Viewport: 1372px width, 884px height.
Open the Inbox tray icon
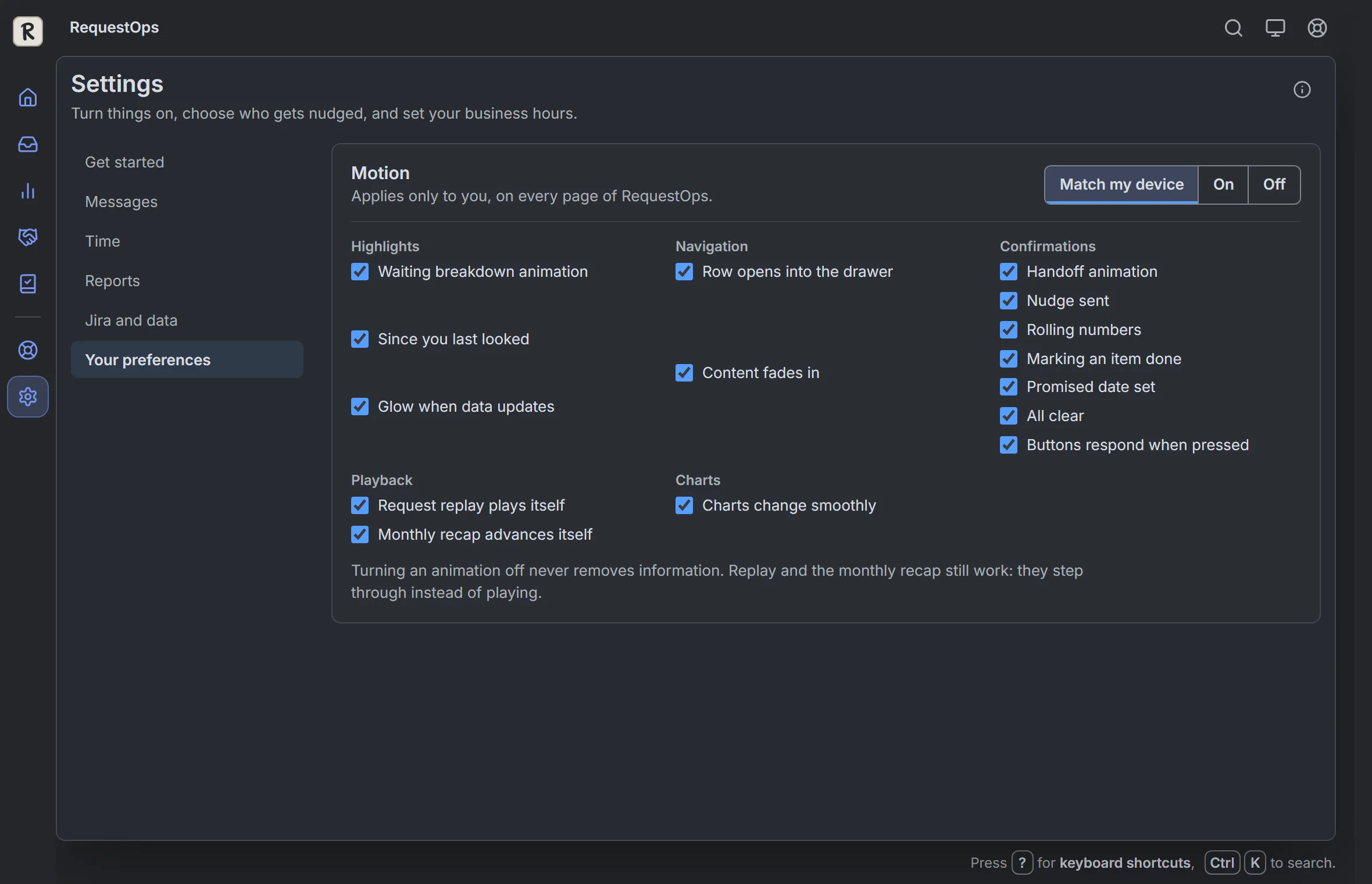coord(28,144)
